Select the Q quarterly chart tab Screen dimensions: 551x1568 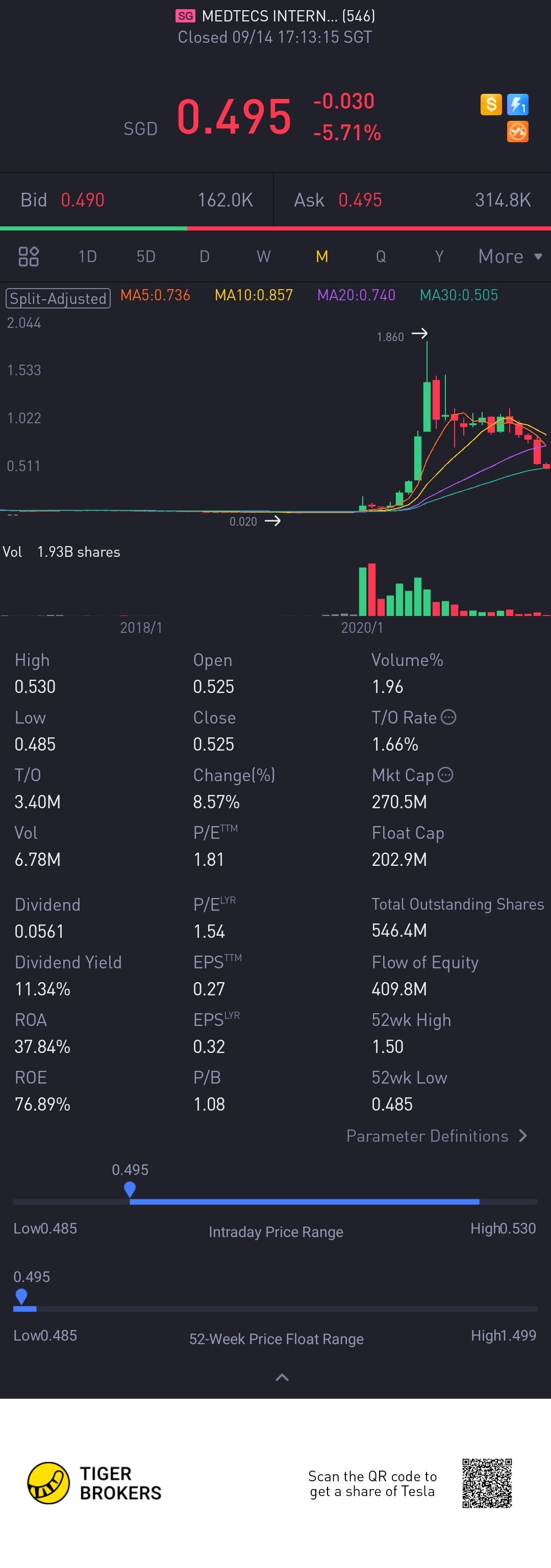[381, 256]
